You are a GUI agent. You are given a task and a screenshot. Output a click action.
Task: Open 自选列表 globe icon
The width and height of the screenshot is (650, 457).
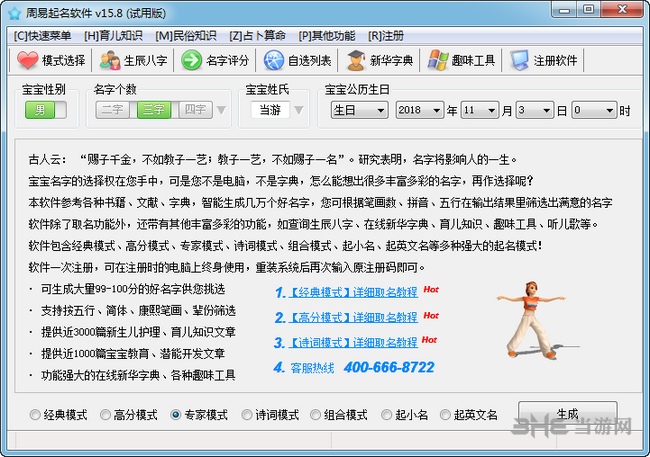274,61
